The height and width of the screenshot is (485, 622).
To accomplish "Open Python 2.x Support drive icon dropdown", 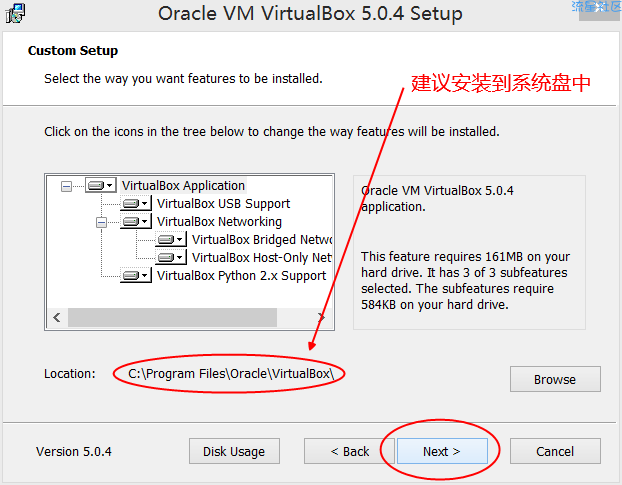I will coord(136,275).
